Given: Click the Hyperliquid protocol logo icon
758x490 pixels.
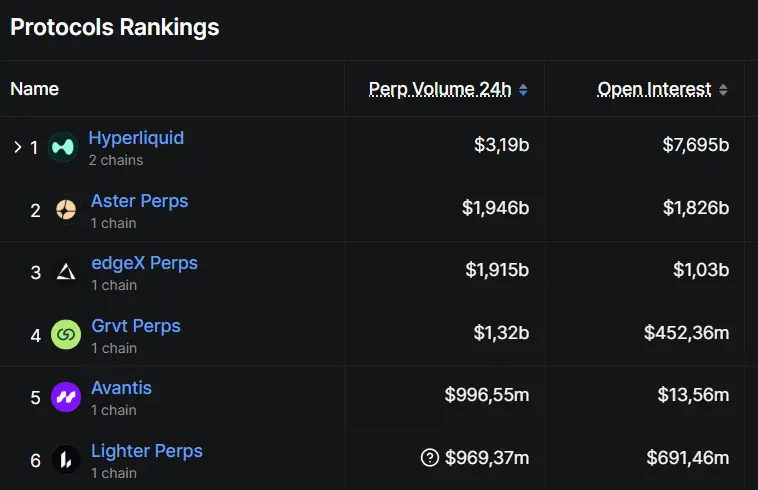Looking at the screenshot, I should (63, 148).
